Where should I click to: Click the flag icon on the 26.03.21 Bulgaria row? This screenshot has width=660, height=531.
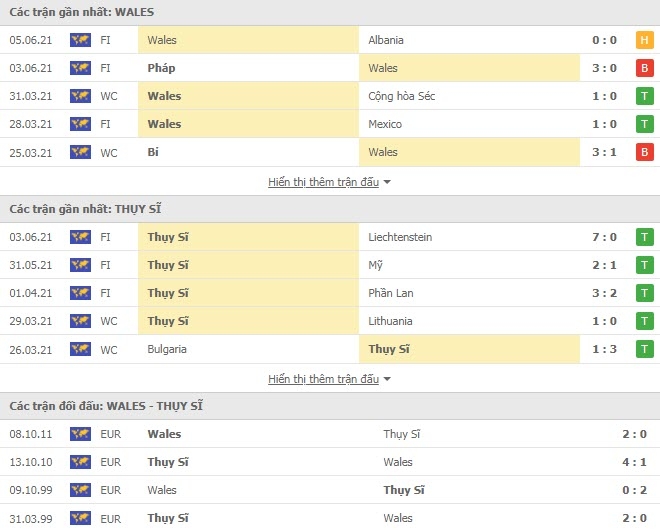(80, 349)
